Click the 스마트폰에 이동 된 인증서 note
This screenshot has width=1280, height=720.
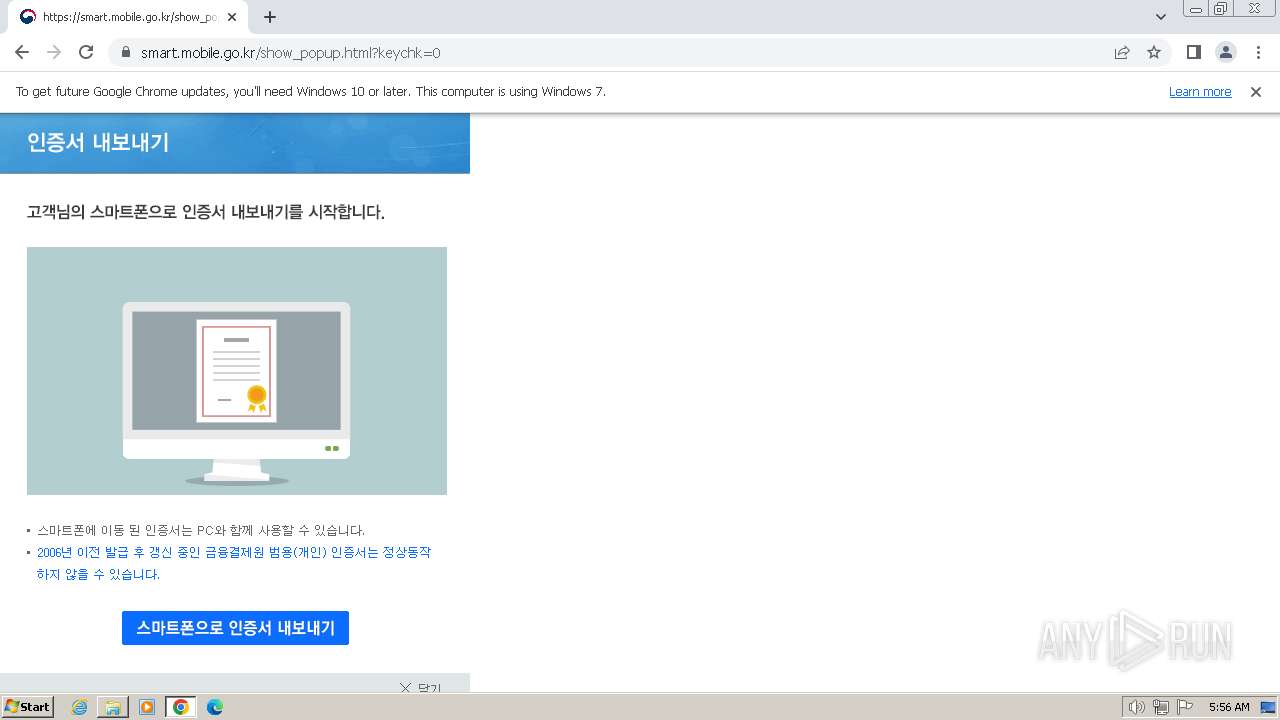coord(201,530)
